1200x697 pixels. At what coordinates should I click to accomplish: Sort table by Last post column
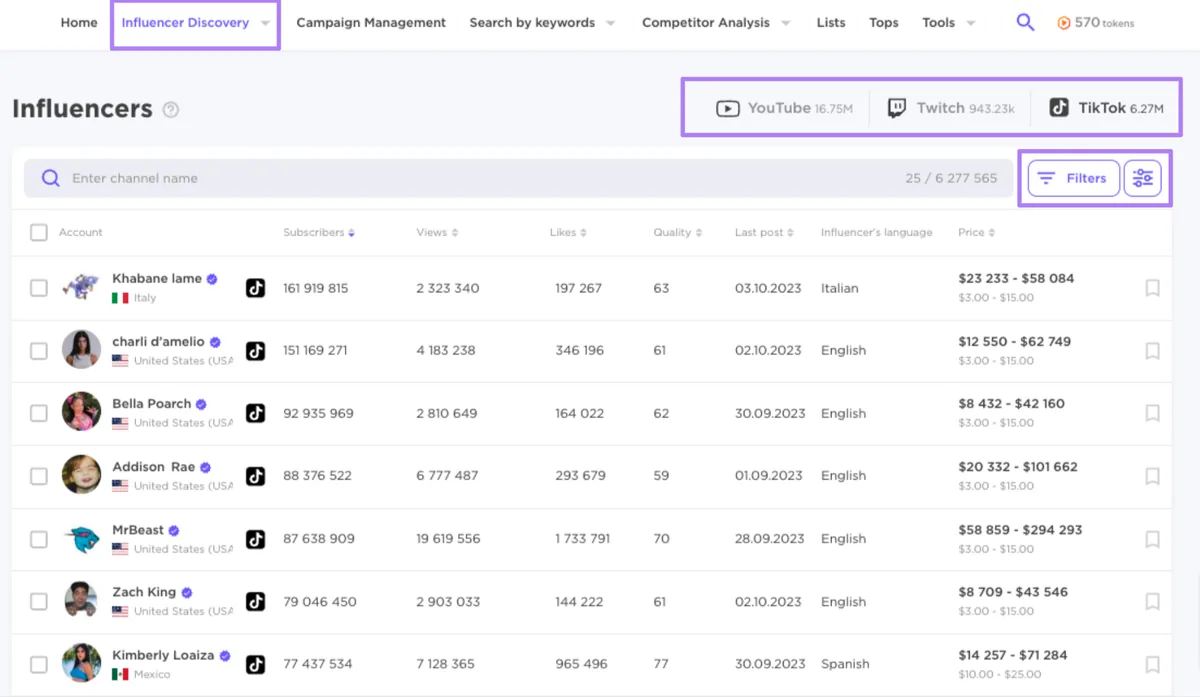click(x=765, y=232)
